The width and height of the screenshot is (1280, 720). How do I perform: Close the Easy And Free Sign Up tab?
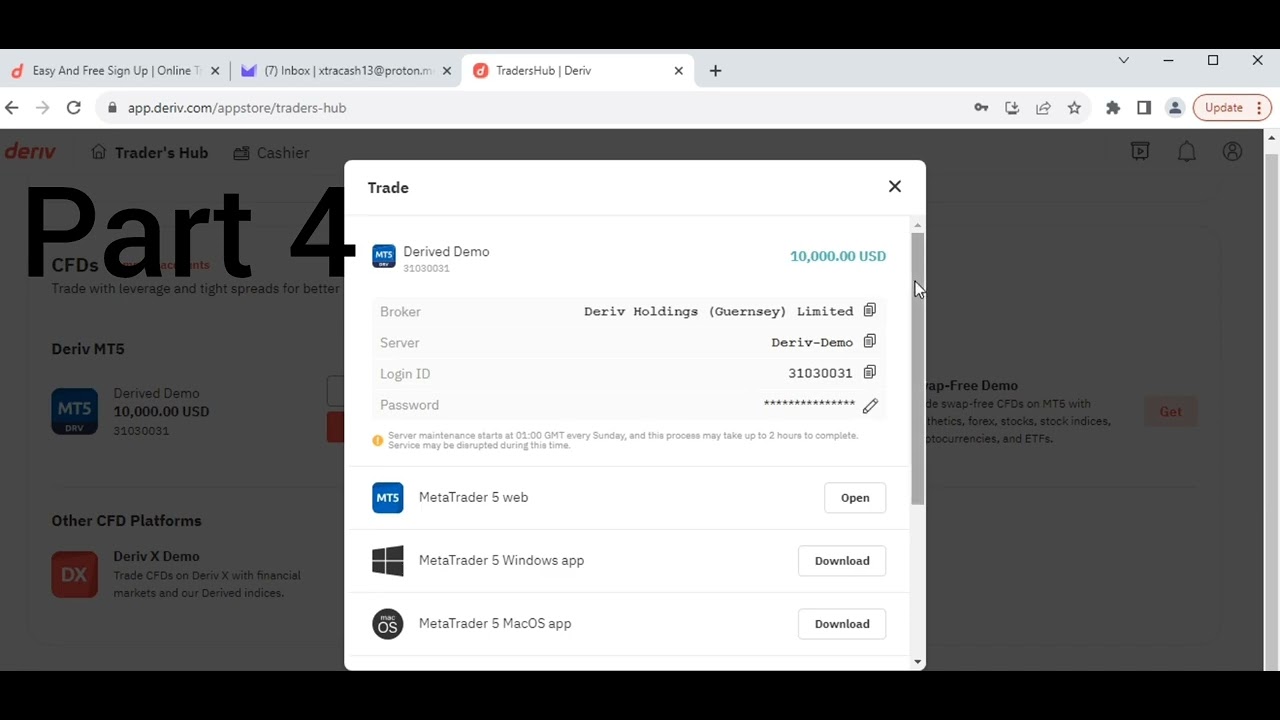[x=215, y=71]
